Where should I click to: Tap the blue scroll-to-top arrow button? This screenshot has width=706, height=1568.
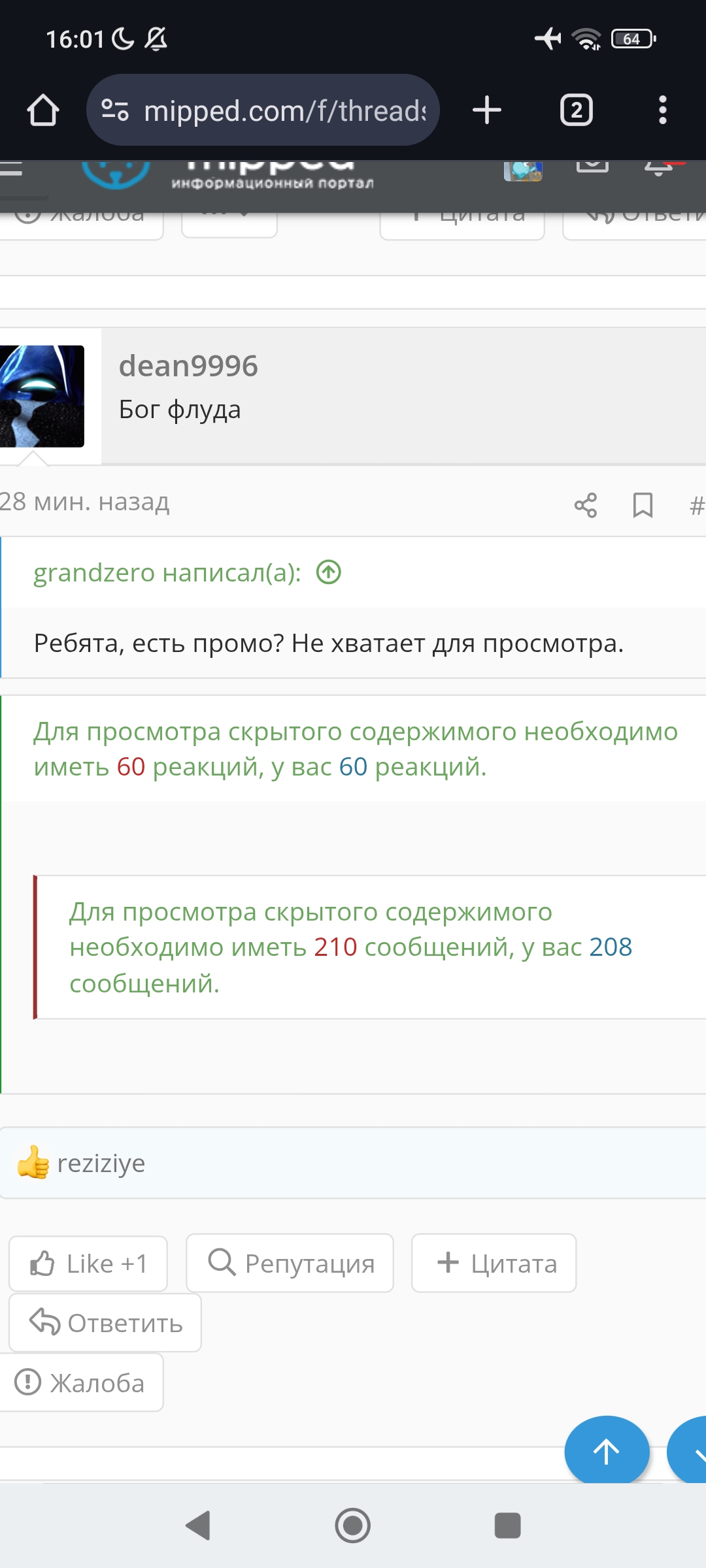(x=607, y=1451)
